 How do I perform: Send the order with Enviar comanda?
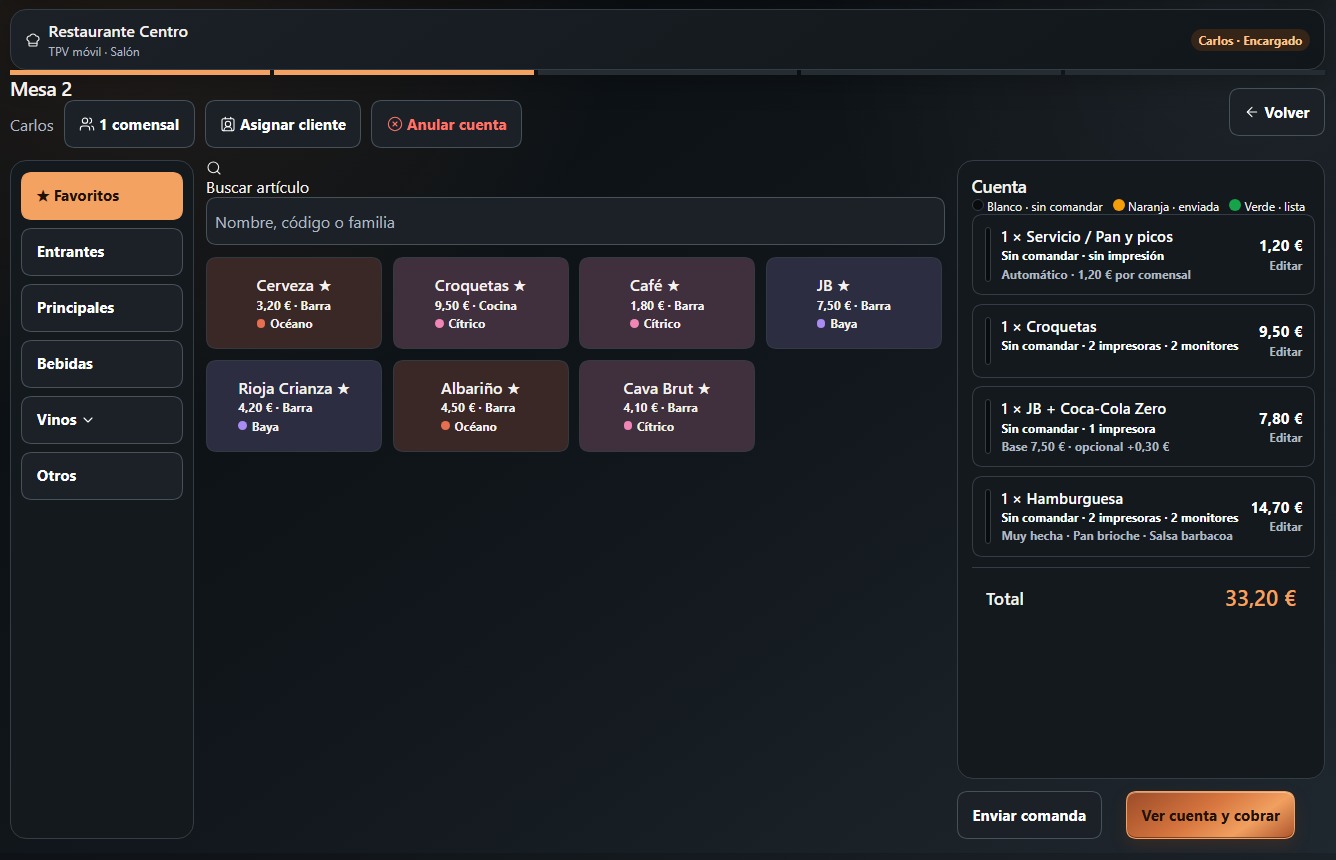coord(1029,815)
